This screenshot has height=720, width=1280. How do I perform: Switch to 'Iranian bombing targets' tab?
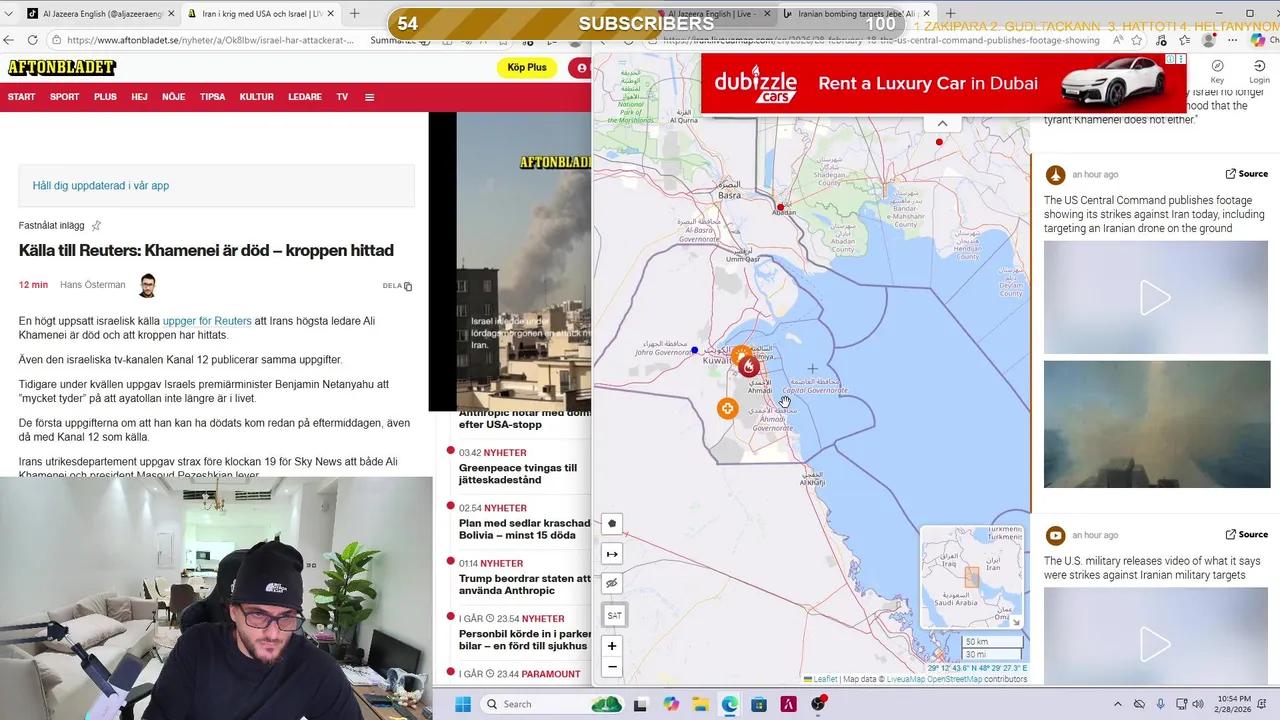[x=858, y=14]
